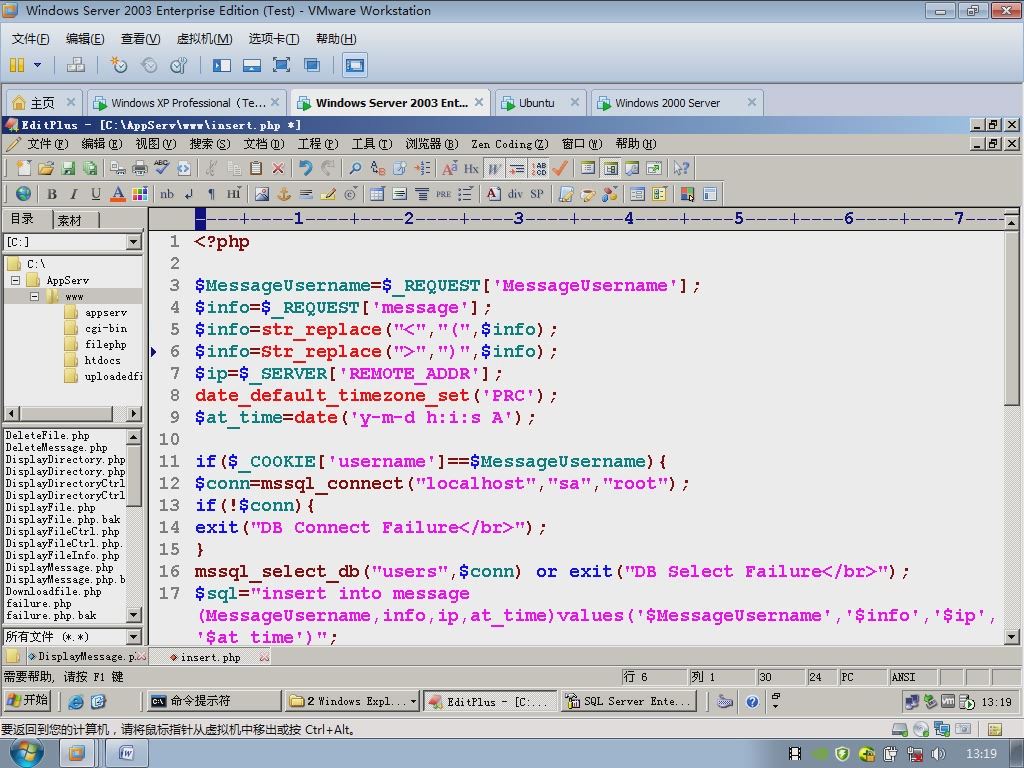Click host Windows Start orb
Screen dimensions: 1024x768
(x=26, y=753)
